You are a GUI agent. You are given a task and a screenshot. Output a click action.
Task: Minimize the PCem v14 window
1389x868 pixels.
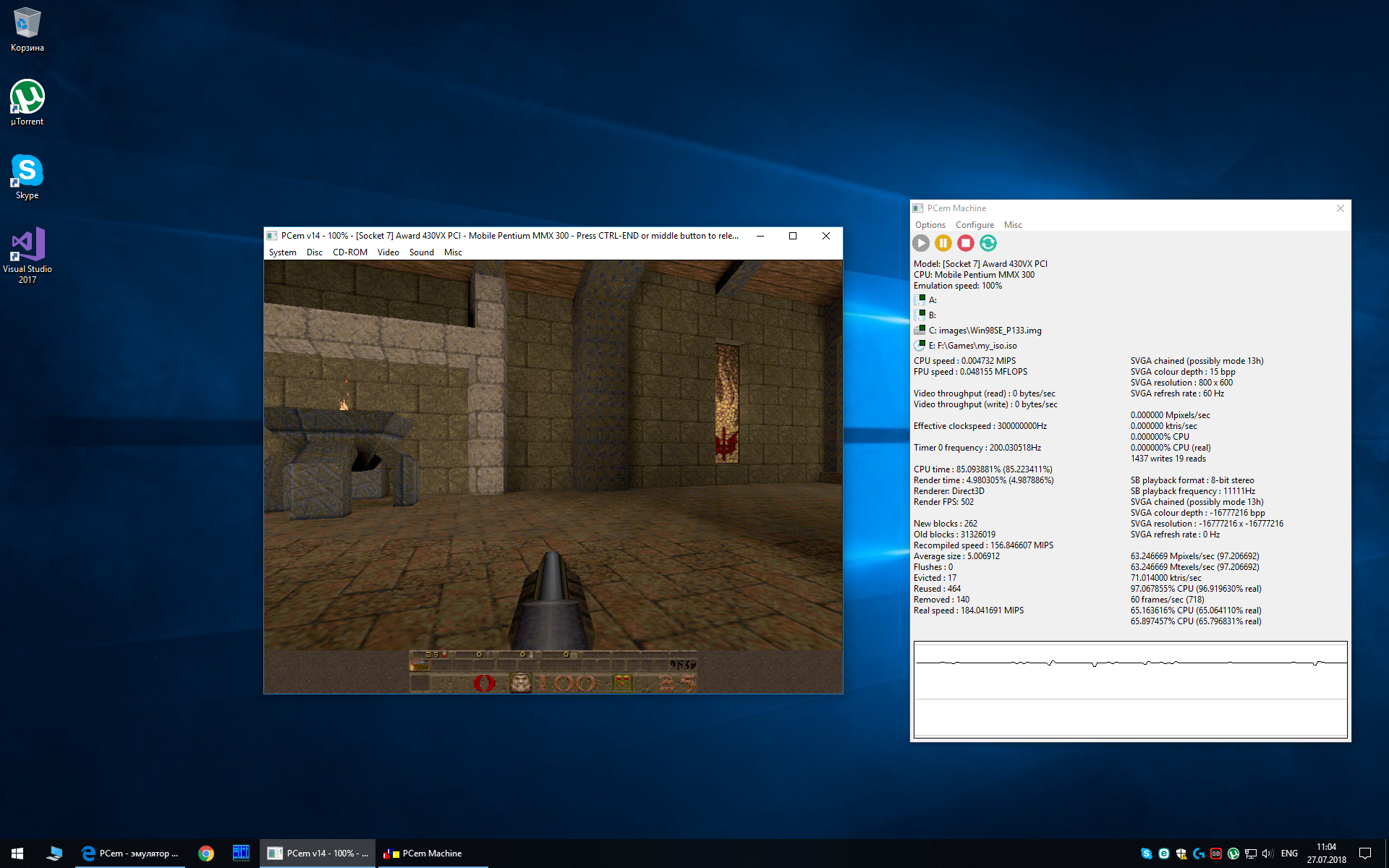click(x=760, y=236)
